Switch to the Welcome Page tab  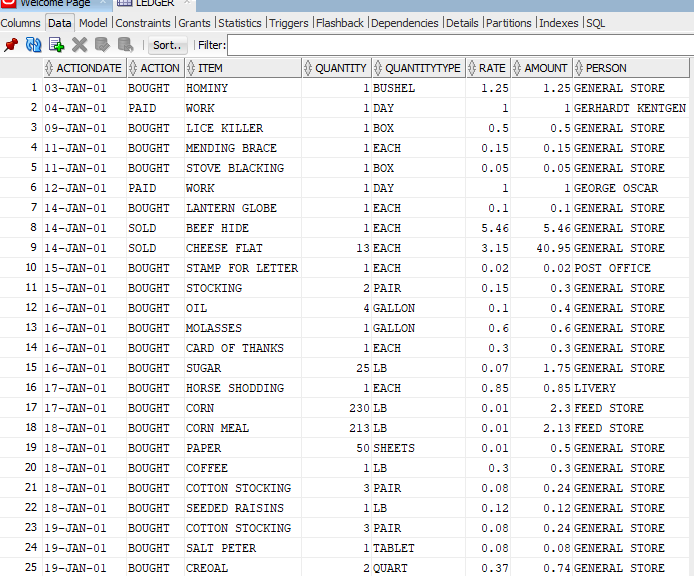coord(55,4)
